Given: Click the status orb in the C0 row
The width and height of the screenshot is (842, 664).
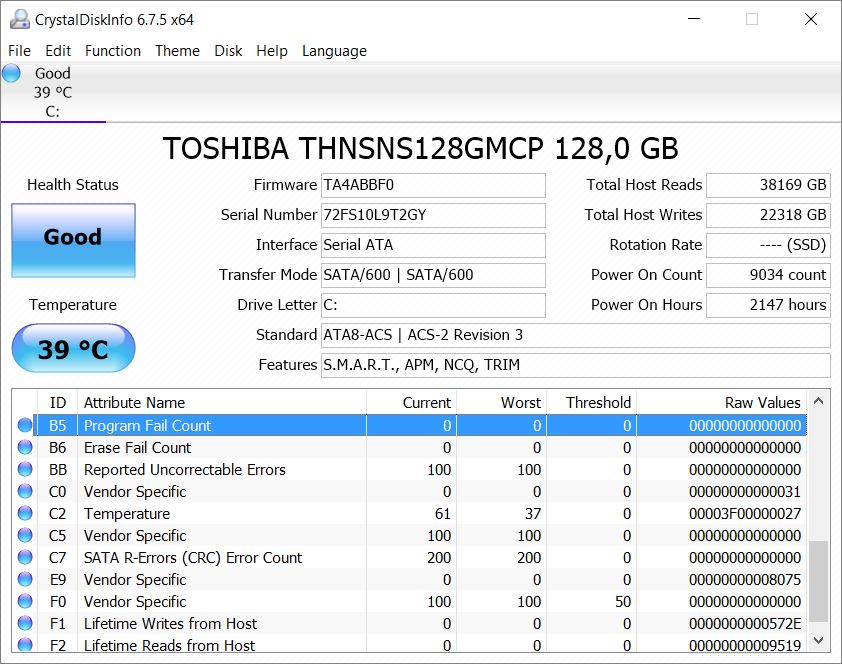Looking at the screenshot, I should 25,491.
